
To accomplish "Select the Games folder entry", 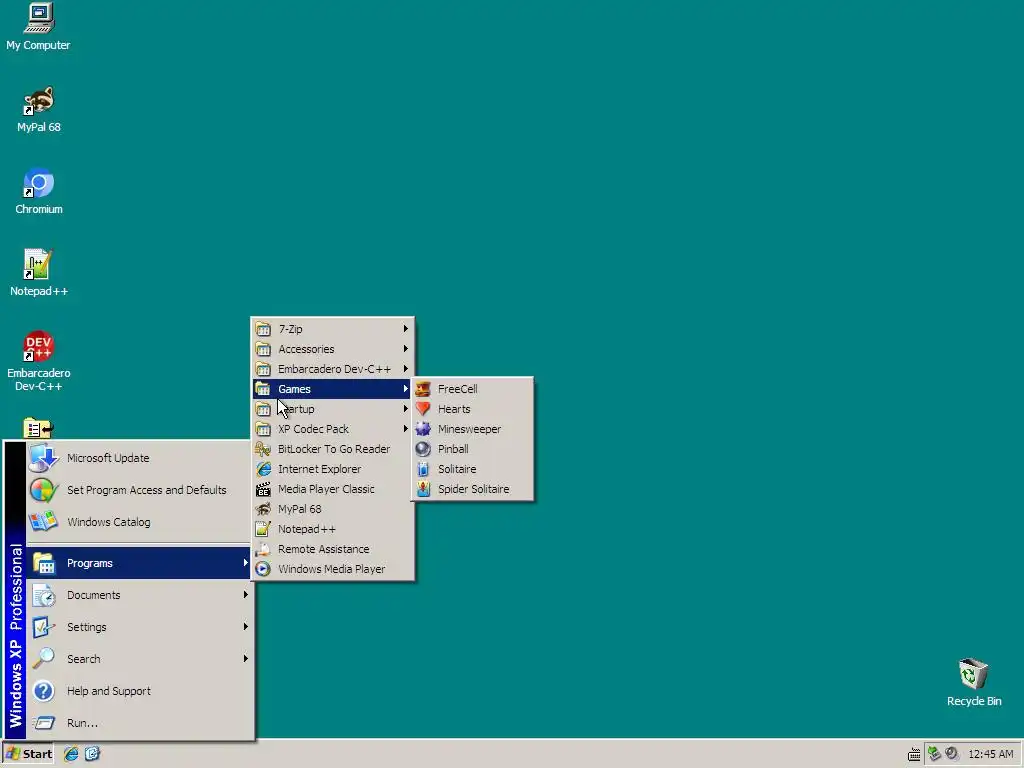I will tap(332, 389).
